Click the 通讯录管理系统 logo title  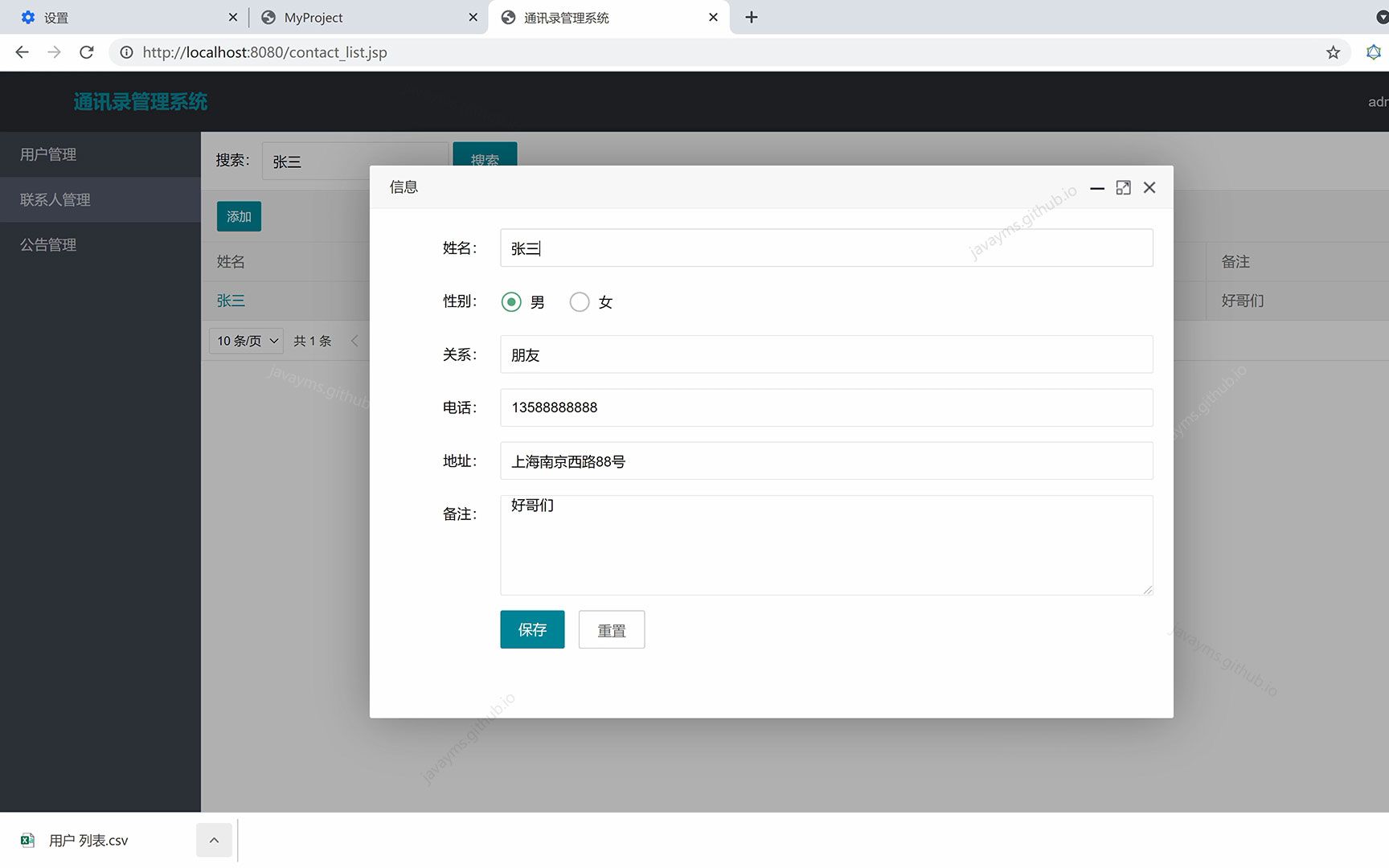(x=141, y=101)
